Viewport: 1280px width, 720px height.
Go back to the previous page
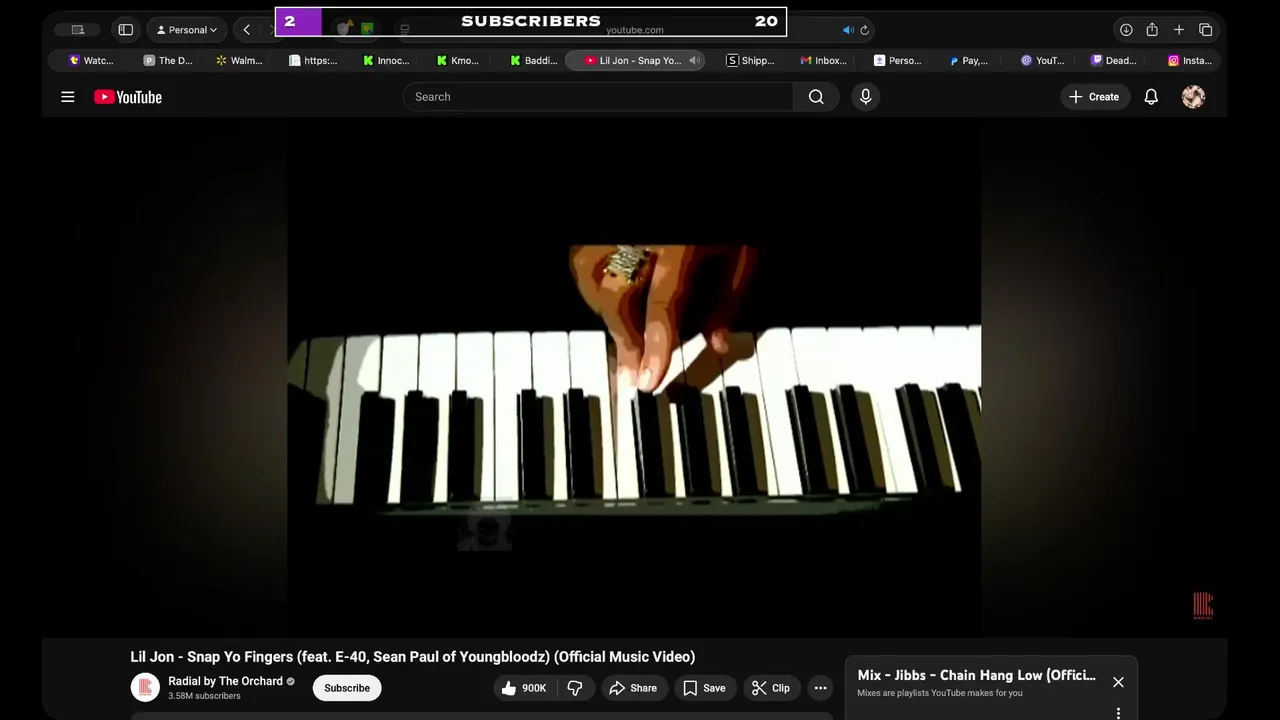click(247, 30)
